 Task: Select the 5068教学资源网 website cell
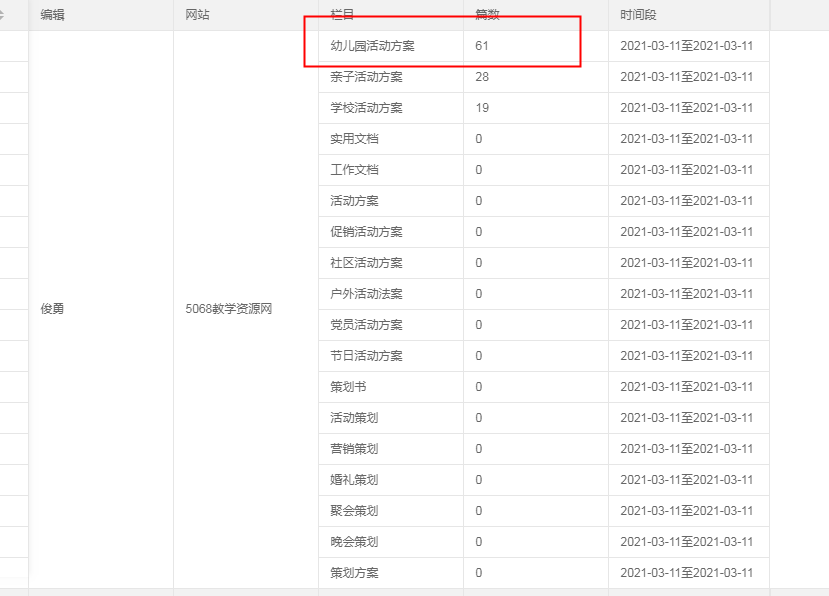228,309
